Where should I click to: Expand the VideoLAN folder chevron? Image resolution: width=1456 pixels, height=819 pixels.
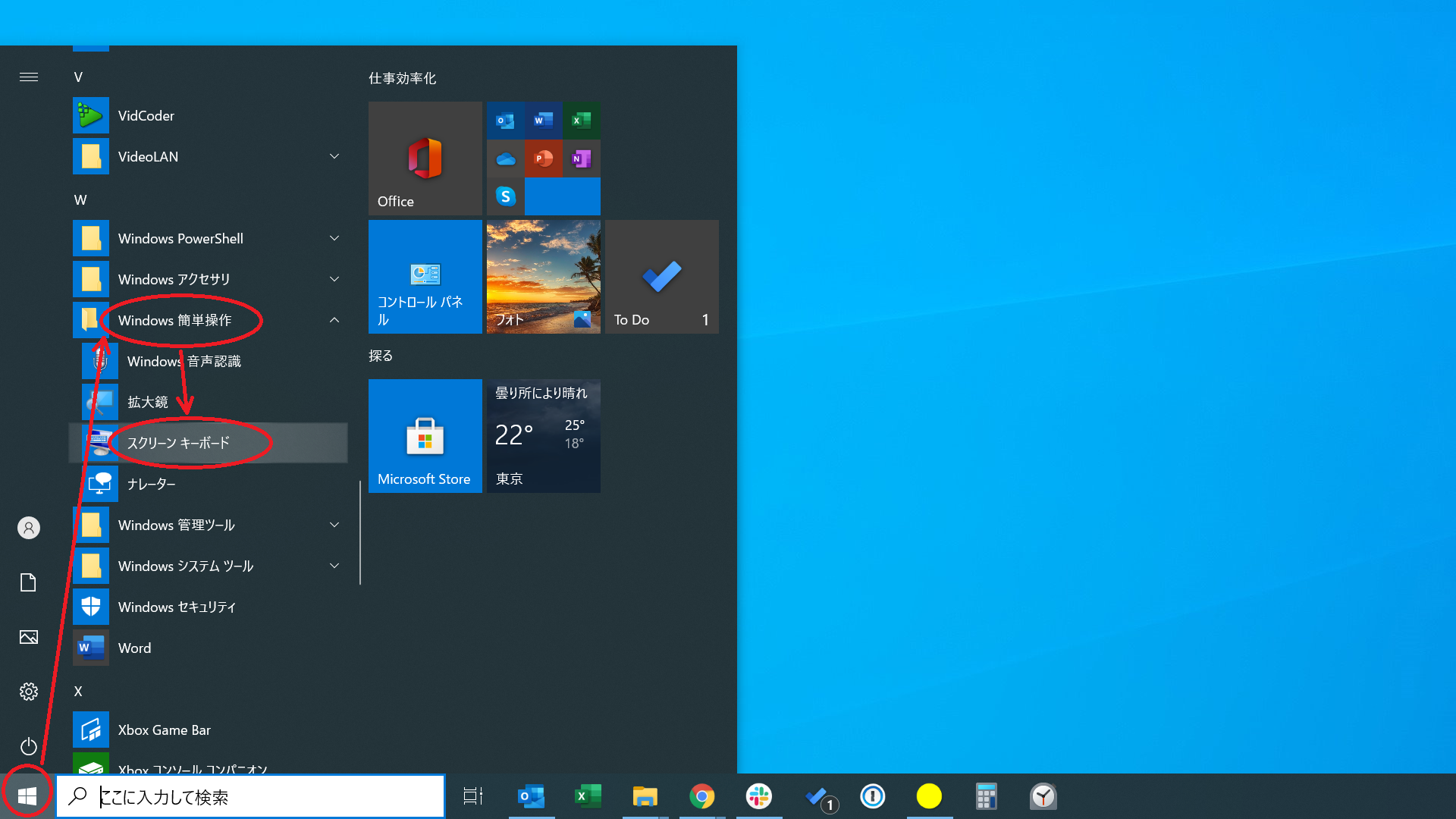(334, 156)
